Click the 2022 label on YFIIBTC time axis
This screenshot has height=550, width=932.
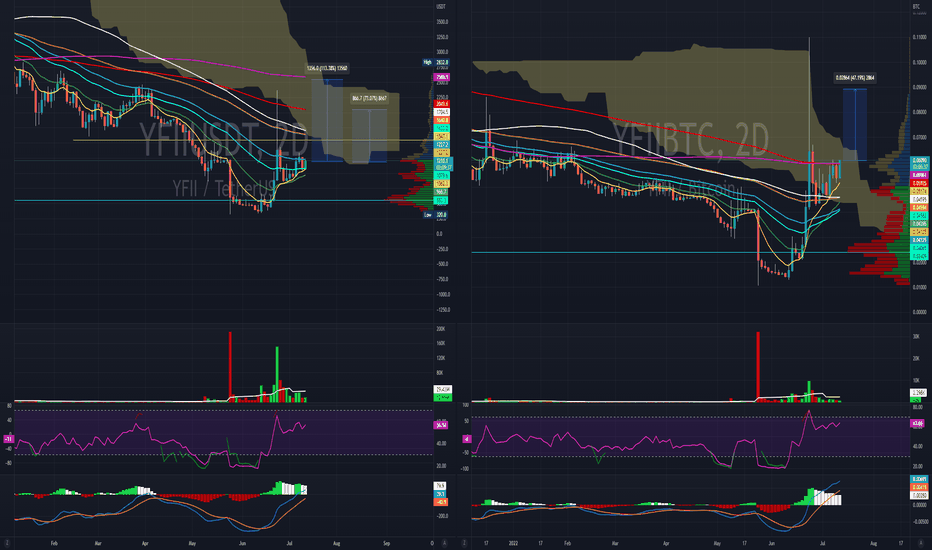[x=512, y=543]
